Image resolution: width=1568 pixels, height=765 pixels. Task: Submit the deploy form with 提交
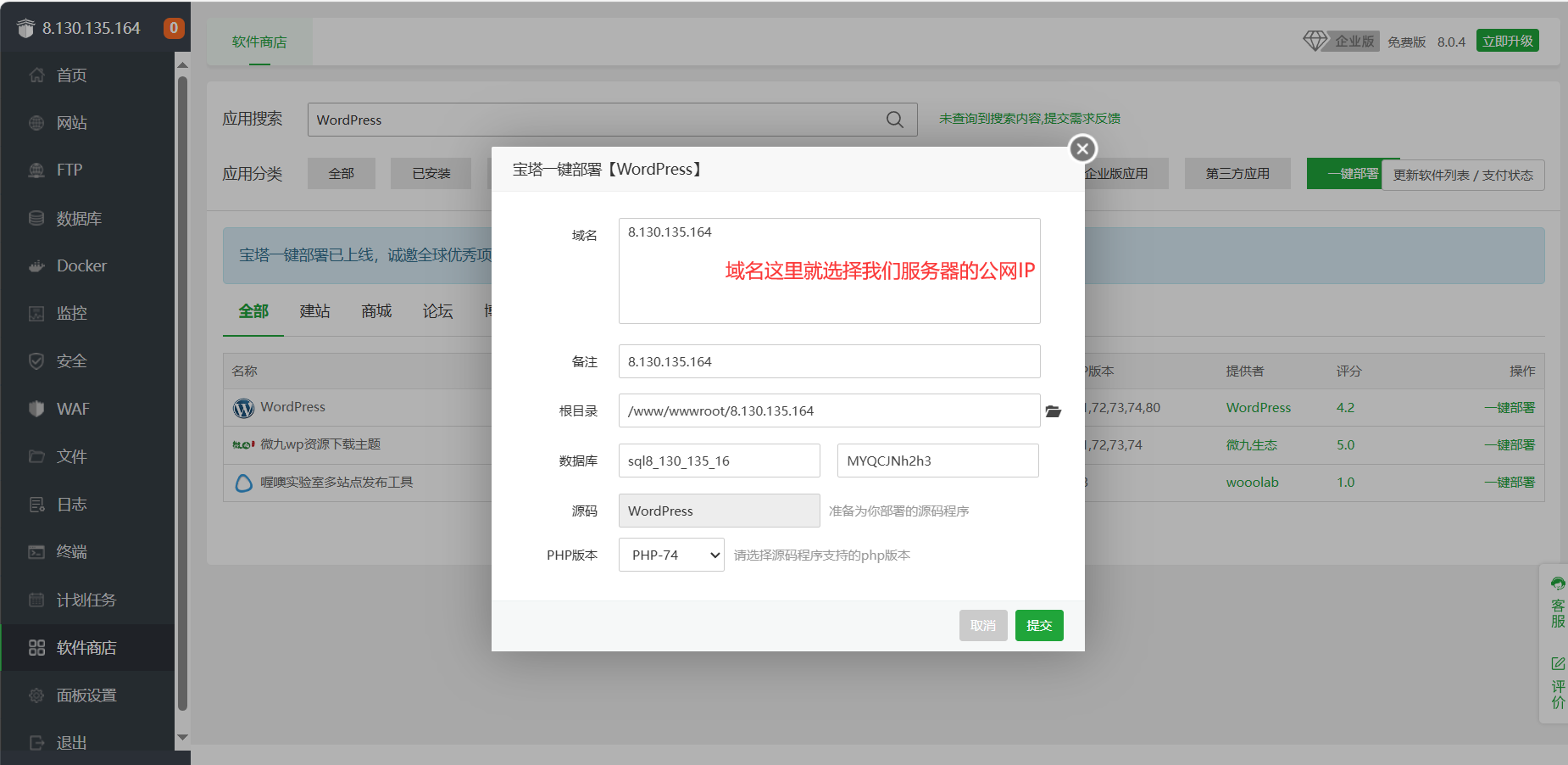[1039, 626]
